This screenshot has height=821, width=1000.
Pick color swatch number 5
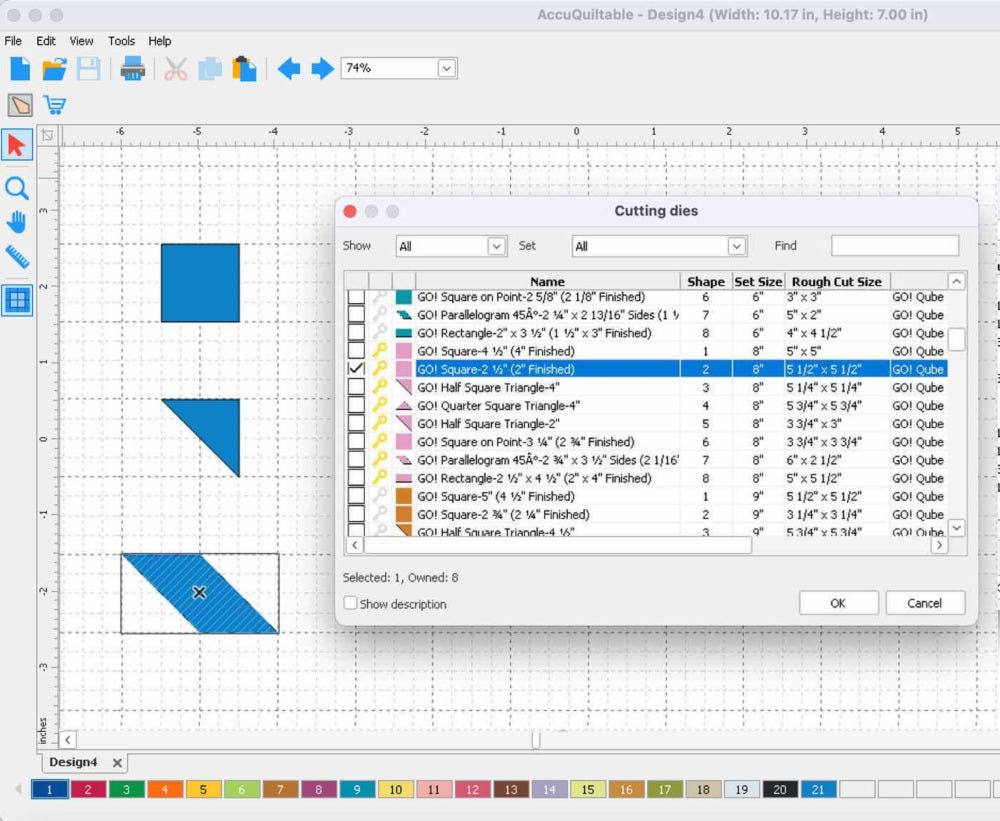tap(203, 790)
